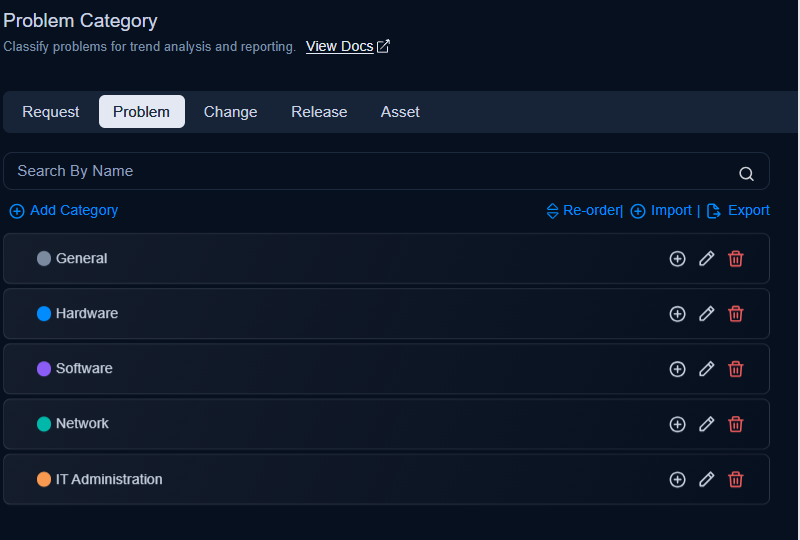
Task: Select the Problem tab
Action: click(x=141, y=112)
